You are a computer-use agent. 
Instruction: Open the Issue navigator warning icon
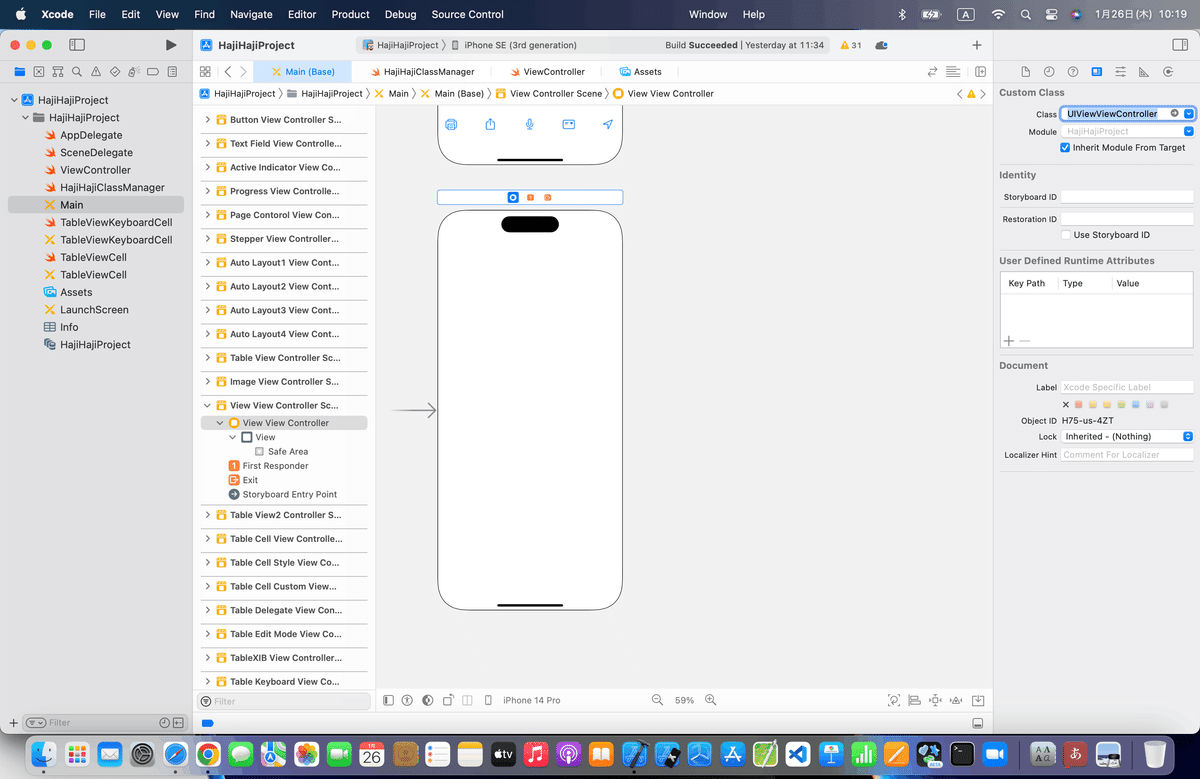pos(96,72)
